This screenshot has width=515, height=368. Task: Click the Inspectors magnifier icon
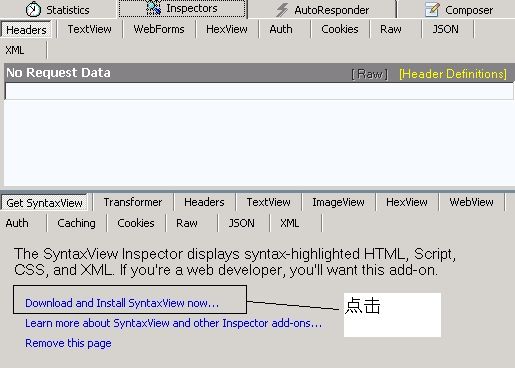(154, 8)
